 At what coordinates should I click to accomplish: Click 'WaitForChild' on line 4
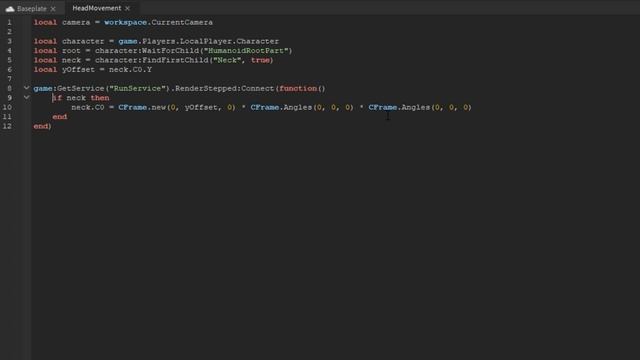170,51
